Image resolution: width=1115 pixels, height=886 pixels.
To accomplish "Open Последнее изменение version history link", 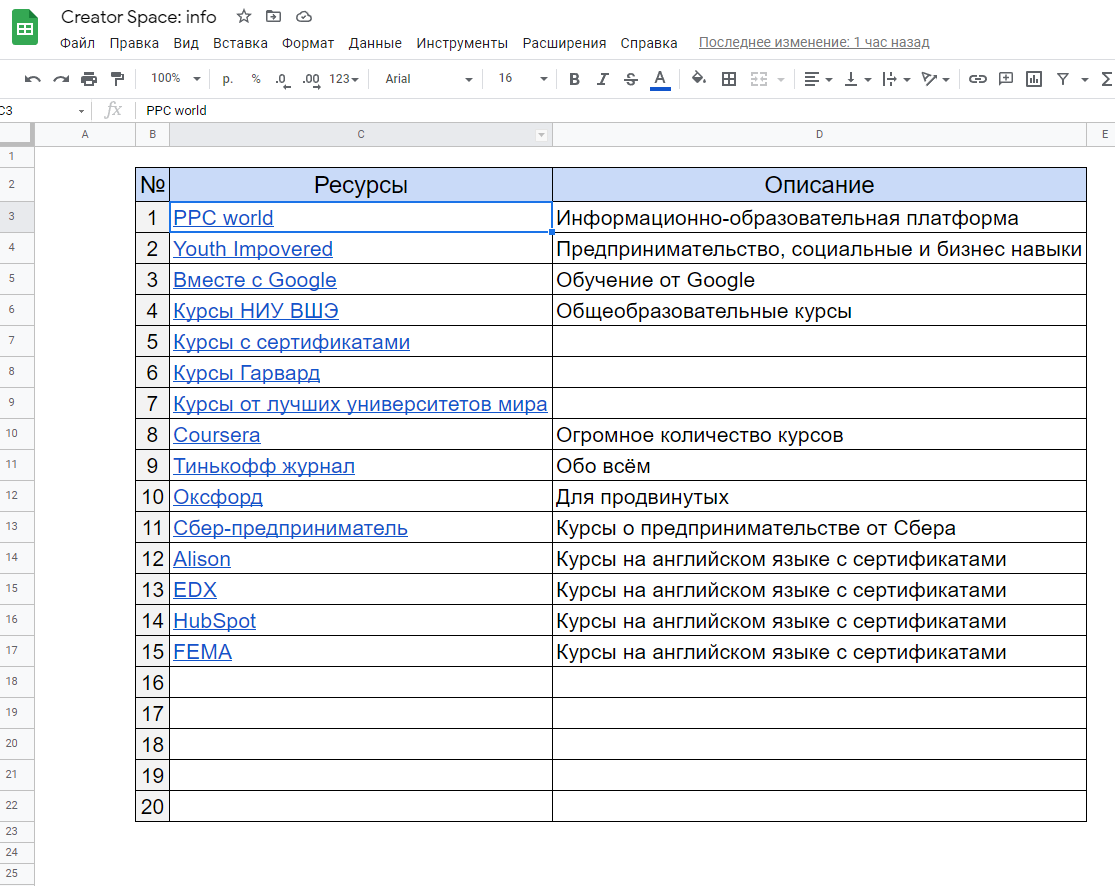I will point(814,43).
